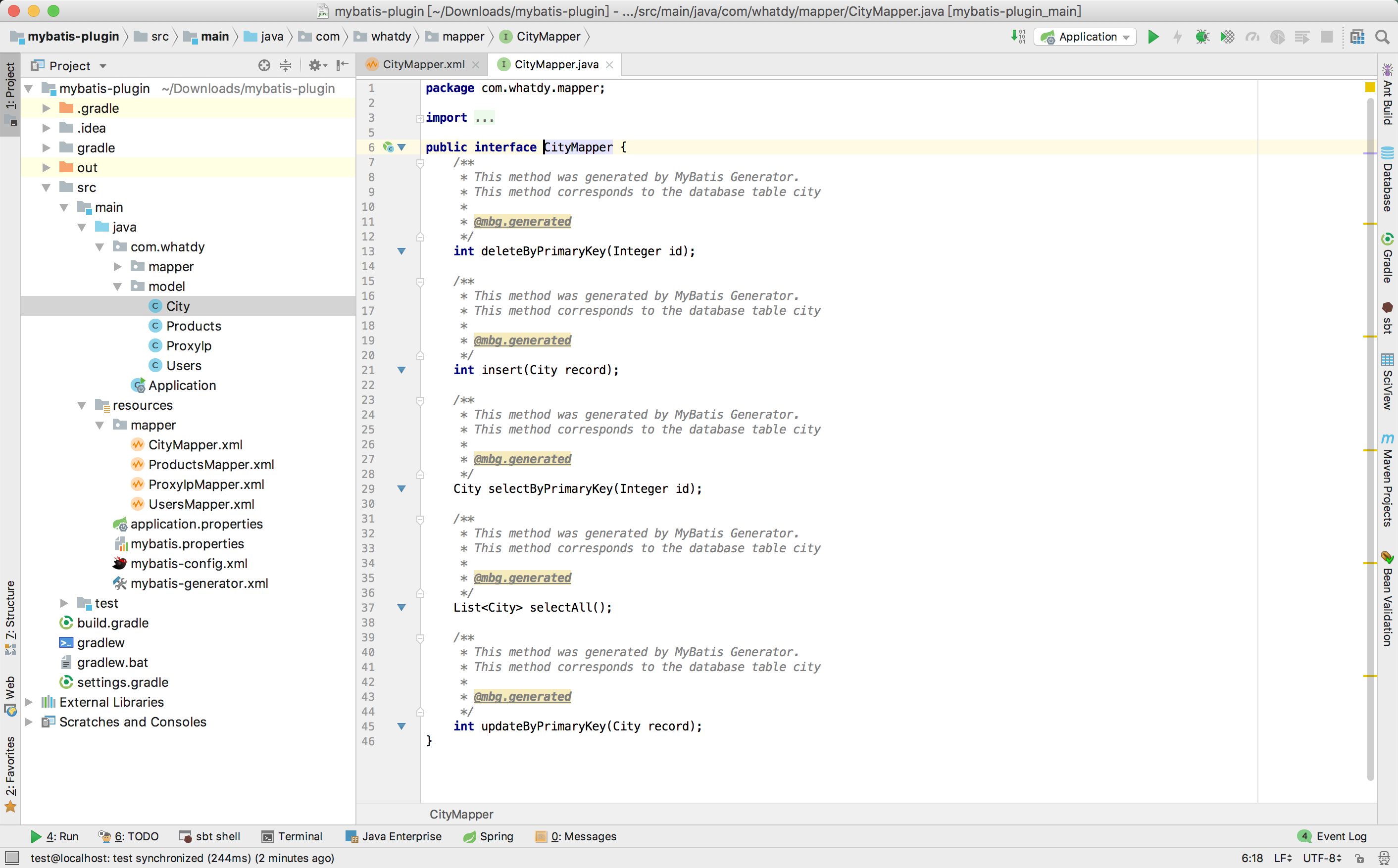Open the Project Structure toolbar icon
The image size is (1398, 868).
pyautogui.click(x=1357, y=37)
